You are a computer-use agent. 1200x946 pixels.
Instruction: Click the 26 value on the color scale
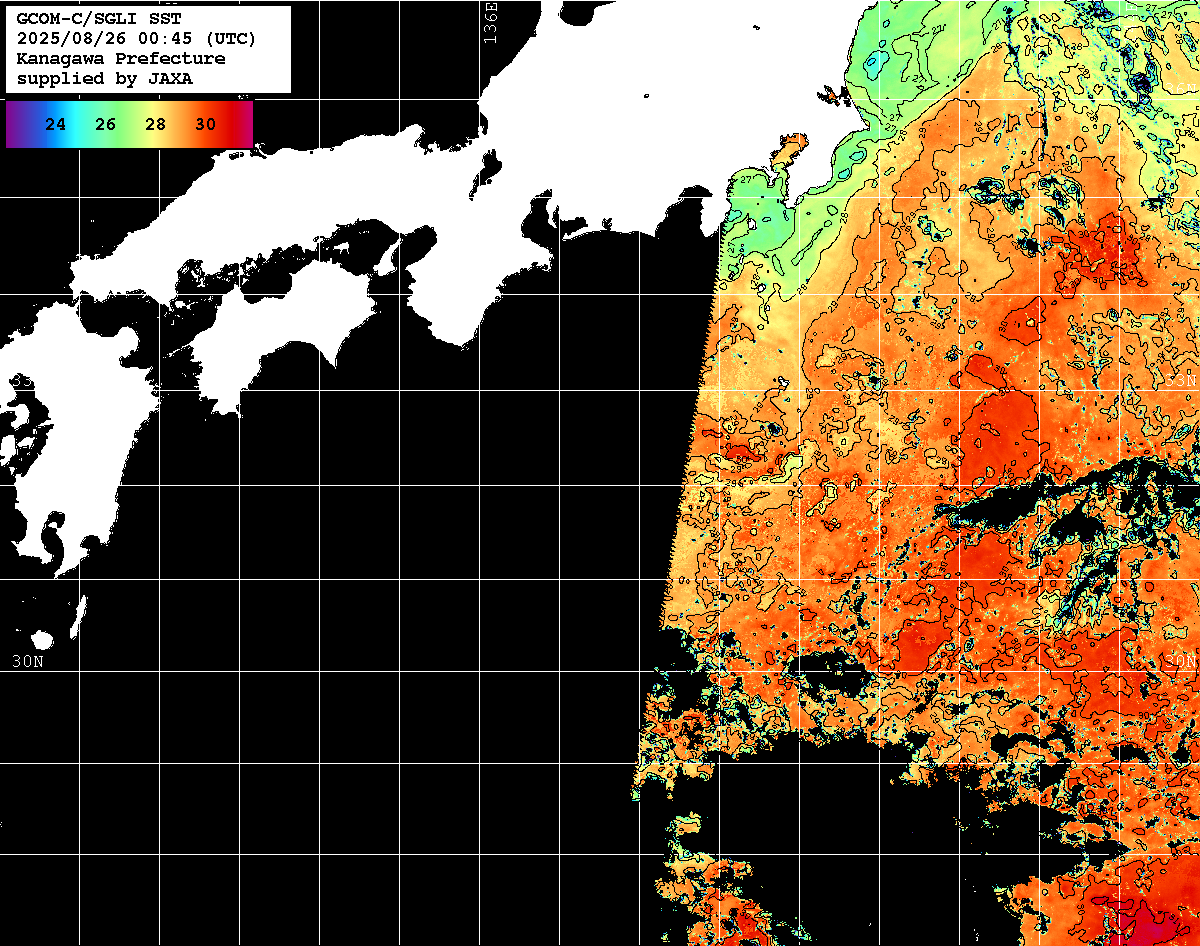click(x=106, y=125)
